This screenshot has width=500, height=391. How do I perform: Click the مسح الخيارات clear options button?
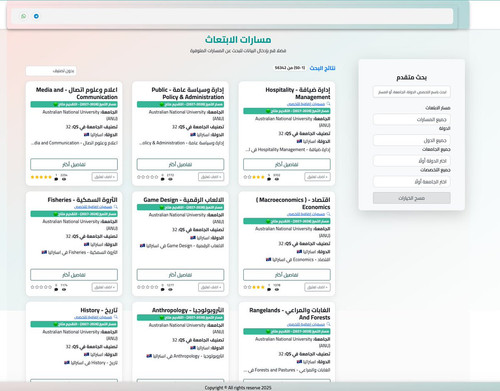point(412,198)
